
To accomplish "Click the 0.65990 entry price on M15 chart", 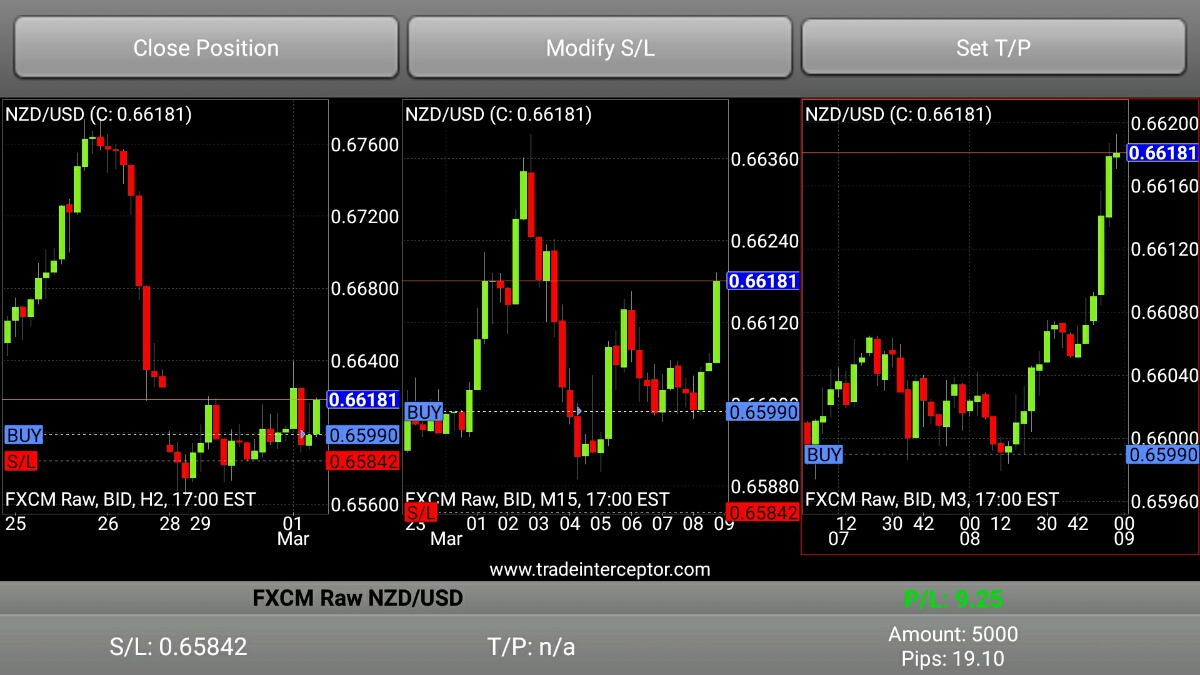I will coord(764,411).
